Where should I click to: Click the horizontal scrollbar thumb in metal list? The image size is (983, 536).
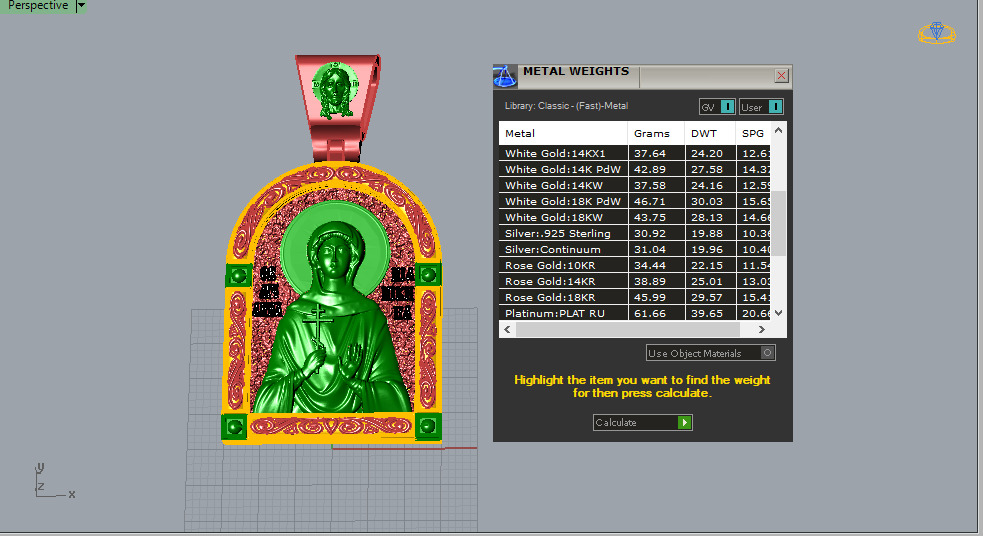628,329
